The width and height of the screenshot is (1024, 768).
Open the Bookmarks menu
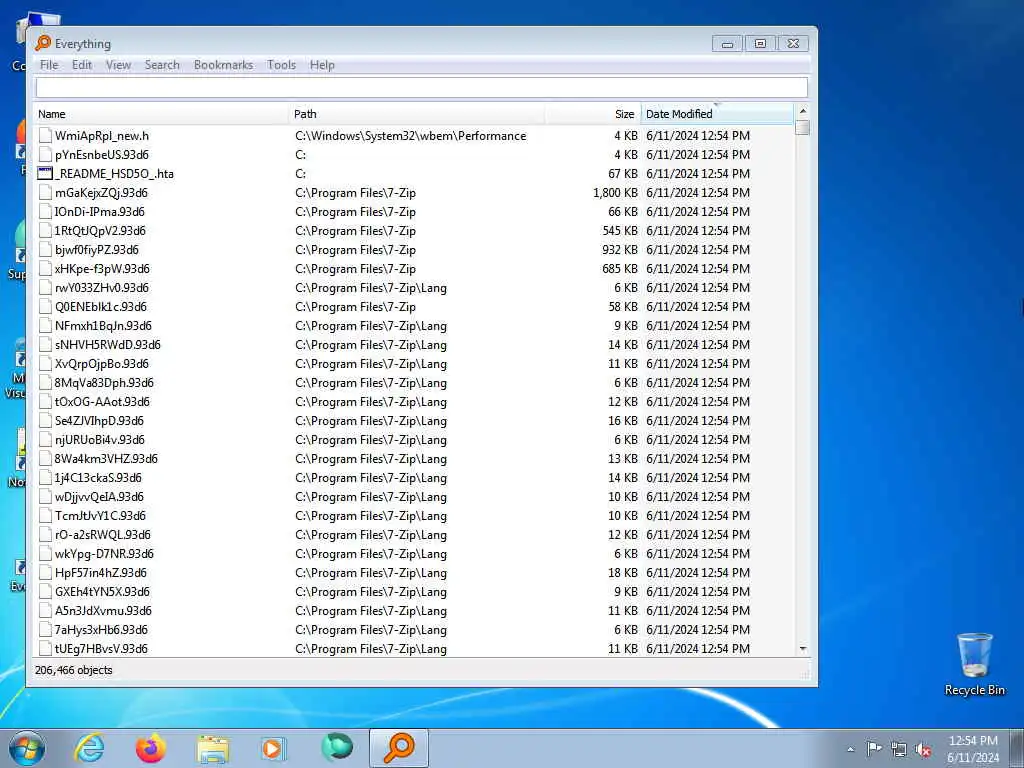(223, 65)
